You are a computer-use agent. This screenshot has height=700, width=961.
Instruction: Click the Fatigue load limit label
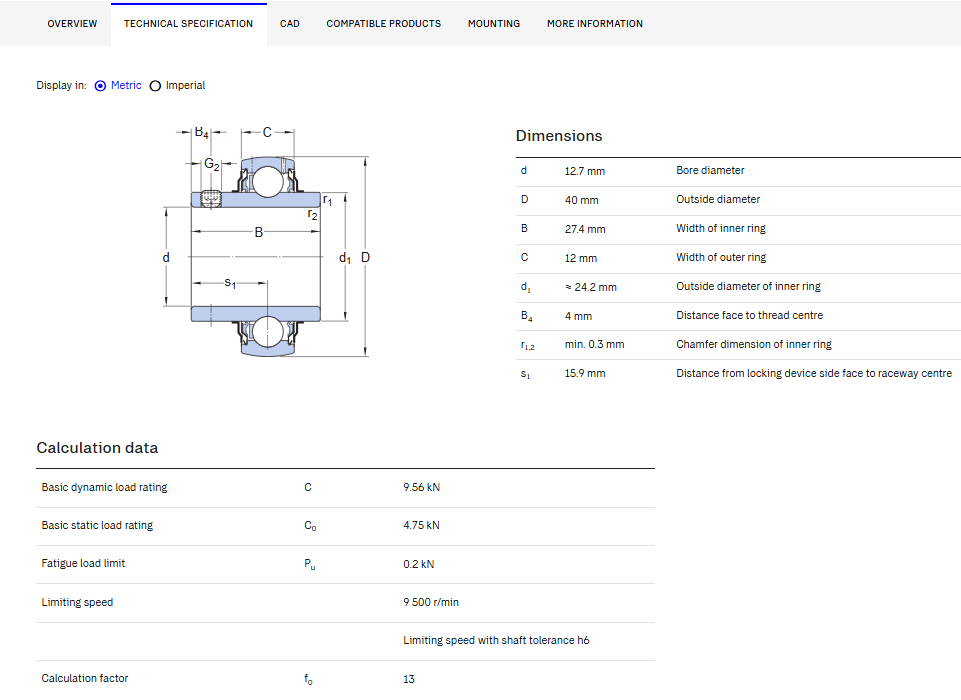point(83,563)
